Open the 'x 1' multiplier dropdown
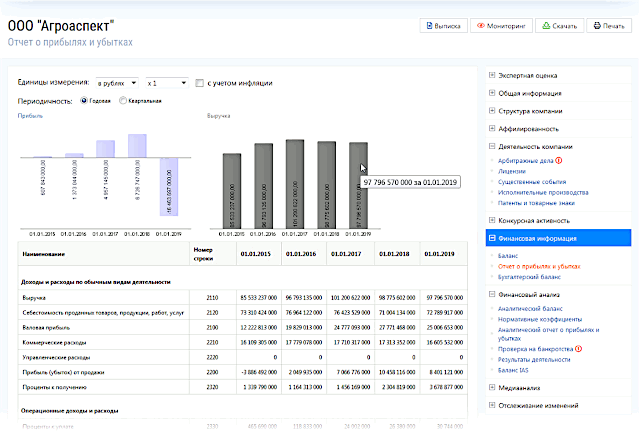Screen dimensions: 640x443 pos(165,83)
